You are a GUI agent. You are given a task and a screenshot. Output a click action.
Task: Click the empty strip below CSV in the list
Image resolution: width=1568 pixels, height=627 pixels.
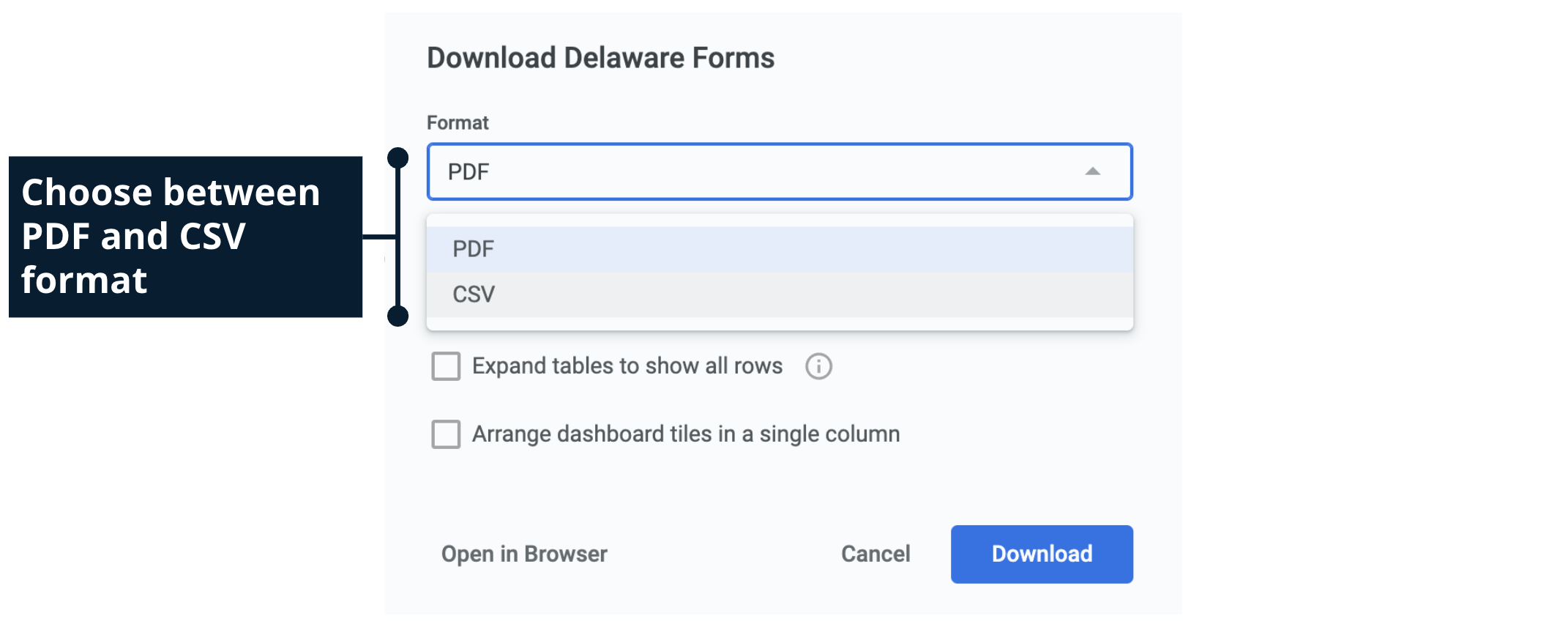[x=780, y=323]
